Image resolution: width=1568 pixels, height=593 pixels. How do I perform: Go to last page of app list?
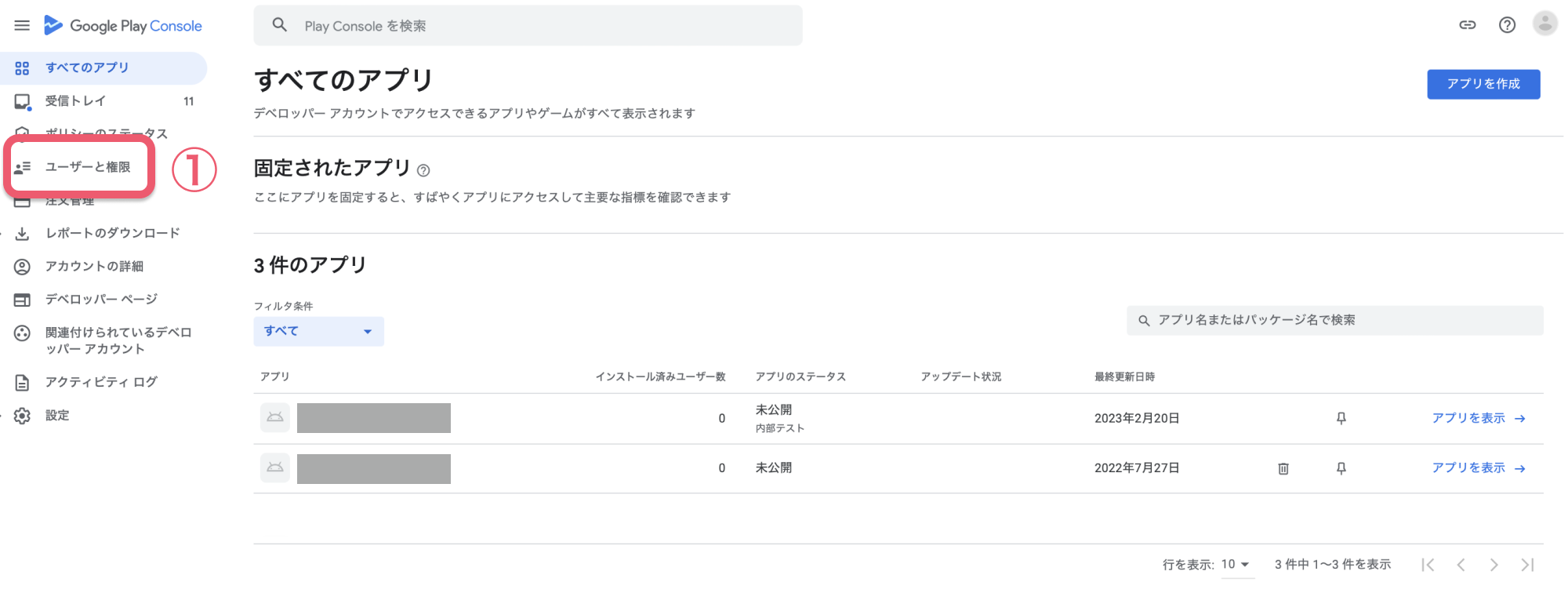1527,565
